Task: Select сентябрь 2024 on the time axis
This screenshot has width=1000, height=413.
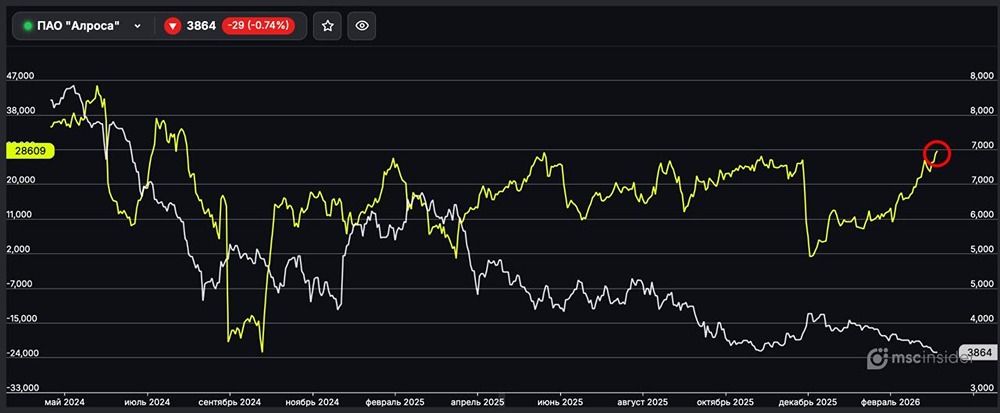Action: coord(230,401)
